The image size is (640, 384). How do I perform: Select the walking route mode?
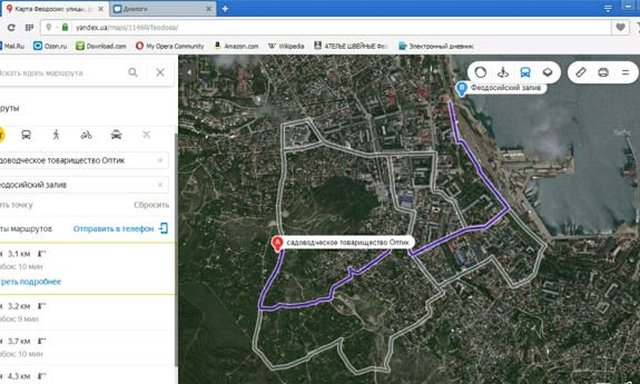tap(56, 134)
